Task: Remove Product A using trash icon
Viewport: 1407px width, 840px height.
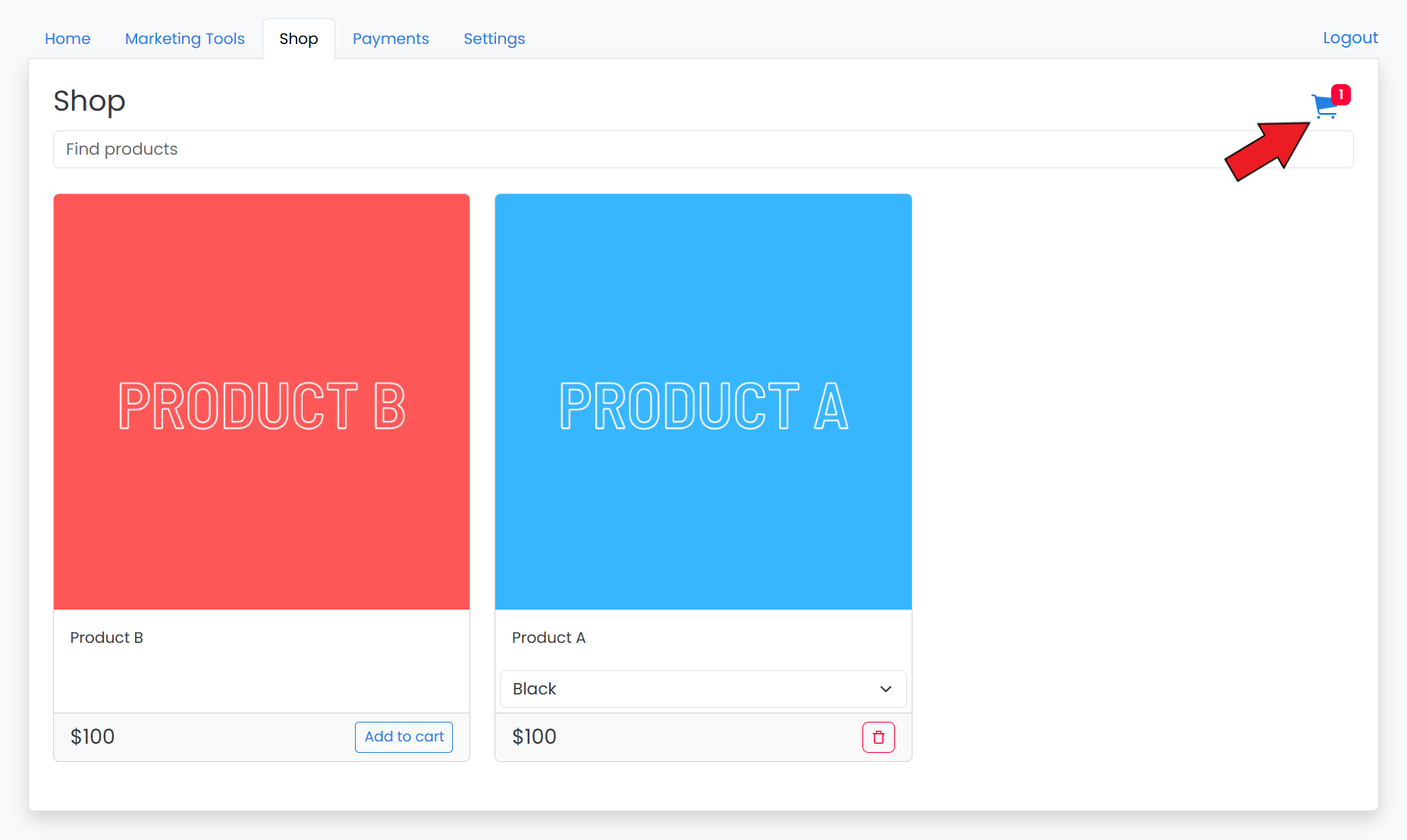Action: [x=878, y=737]
